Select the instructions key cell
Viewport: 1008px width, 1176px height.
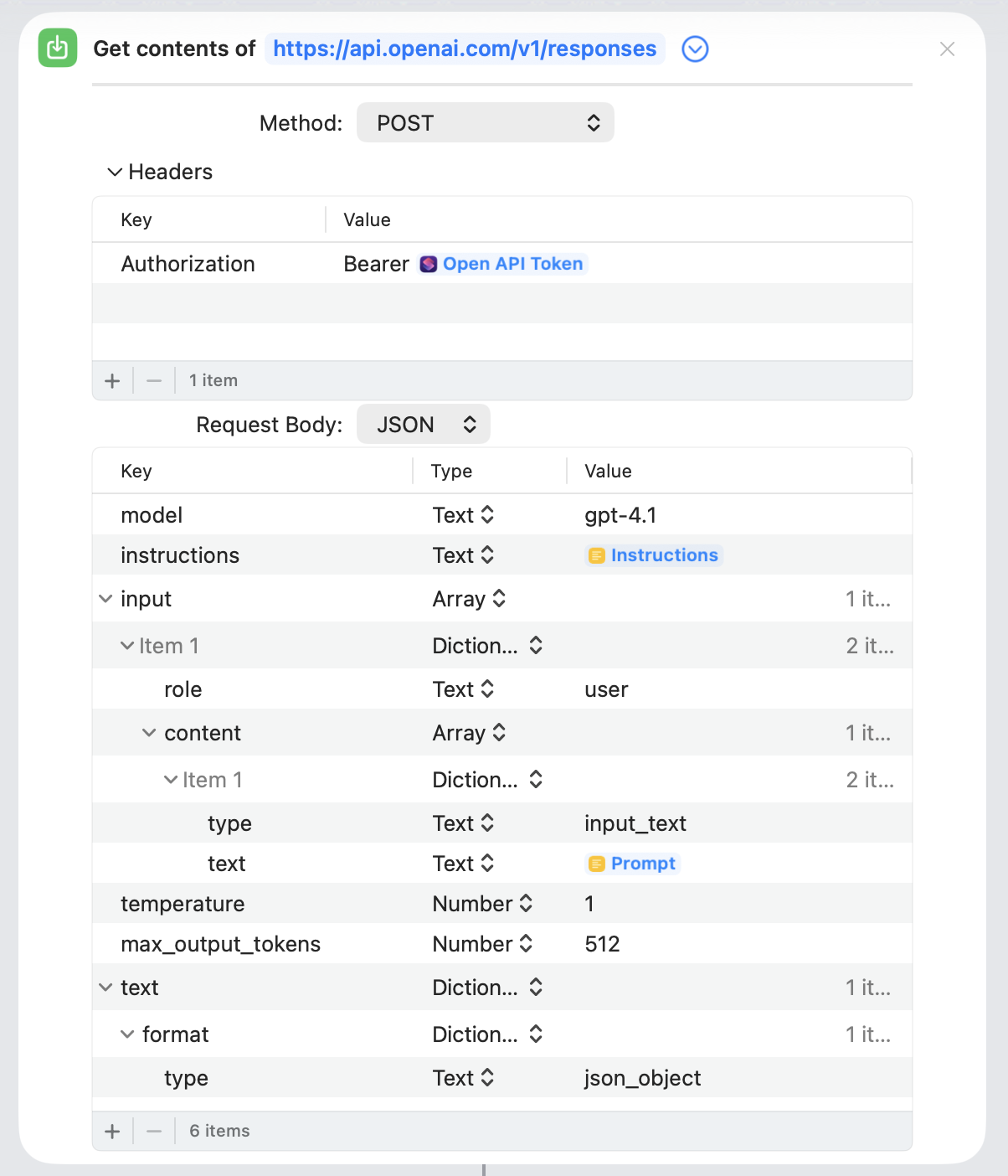coord(180,555)
